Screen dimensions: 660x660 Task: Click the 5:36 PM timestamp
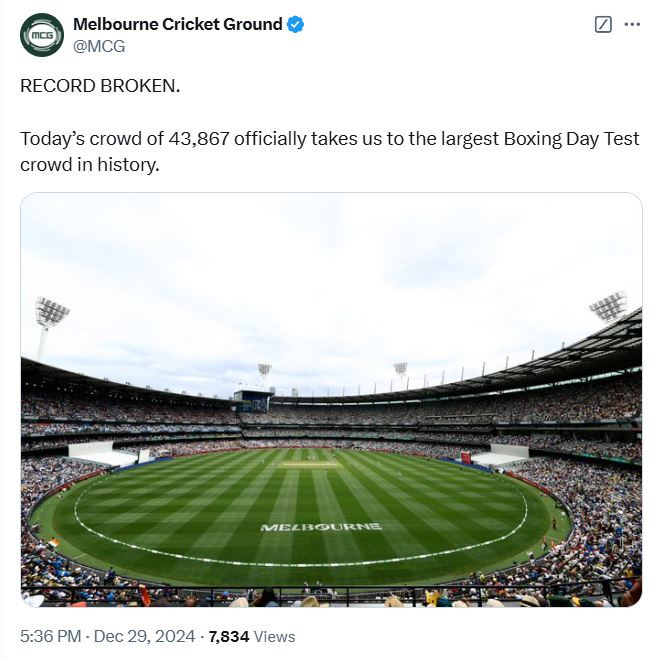(51, 636)
